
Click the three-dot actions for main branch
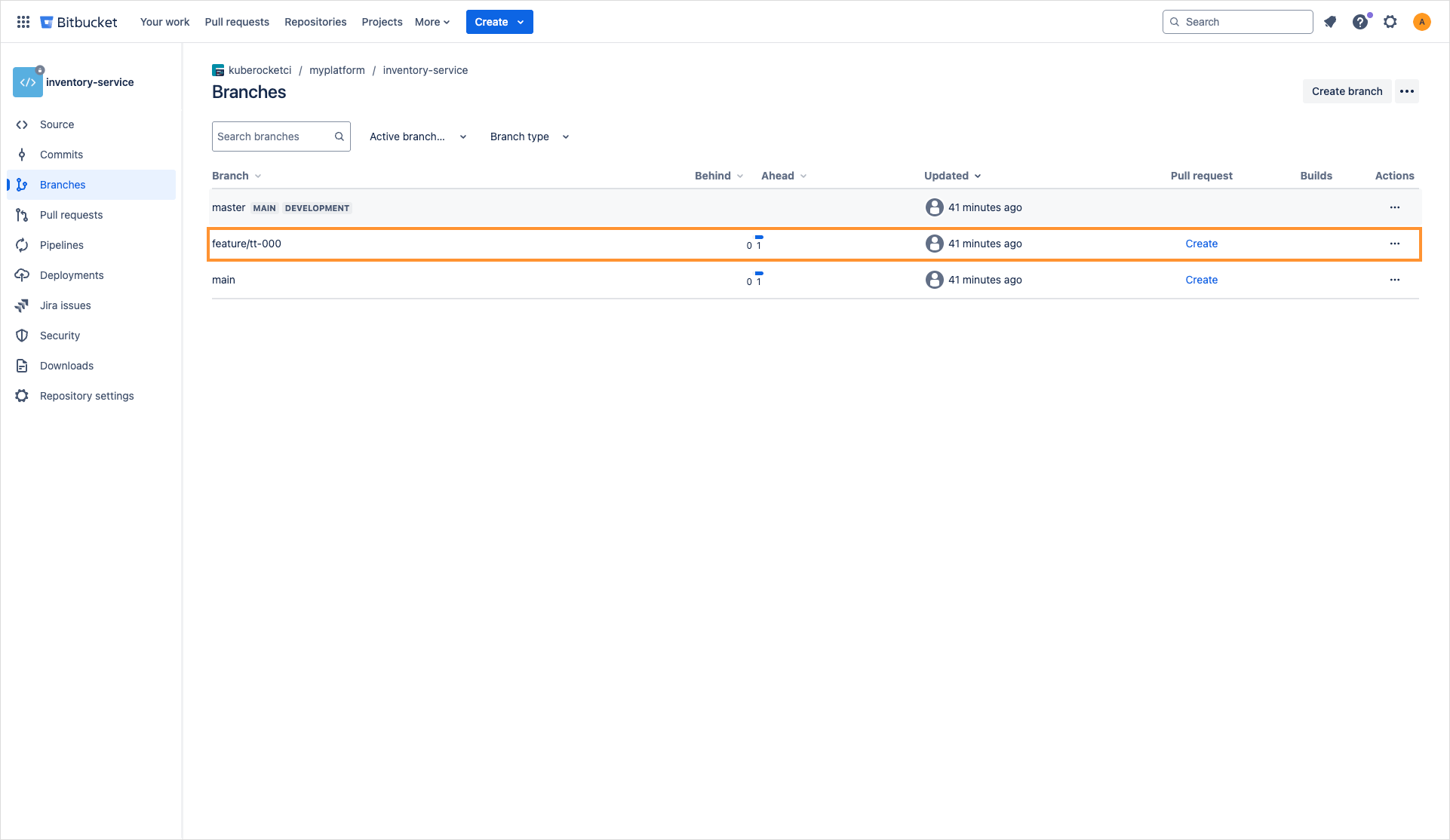point(1395,280)
